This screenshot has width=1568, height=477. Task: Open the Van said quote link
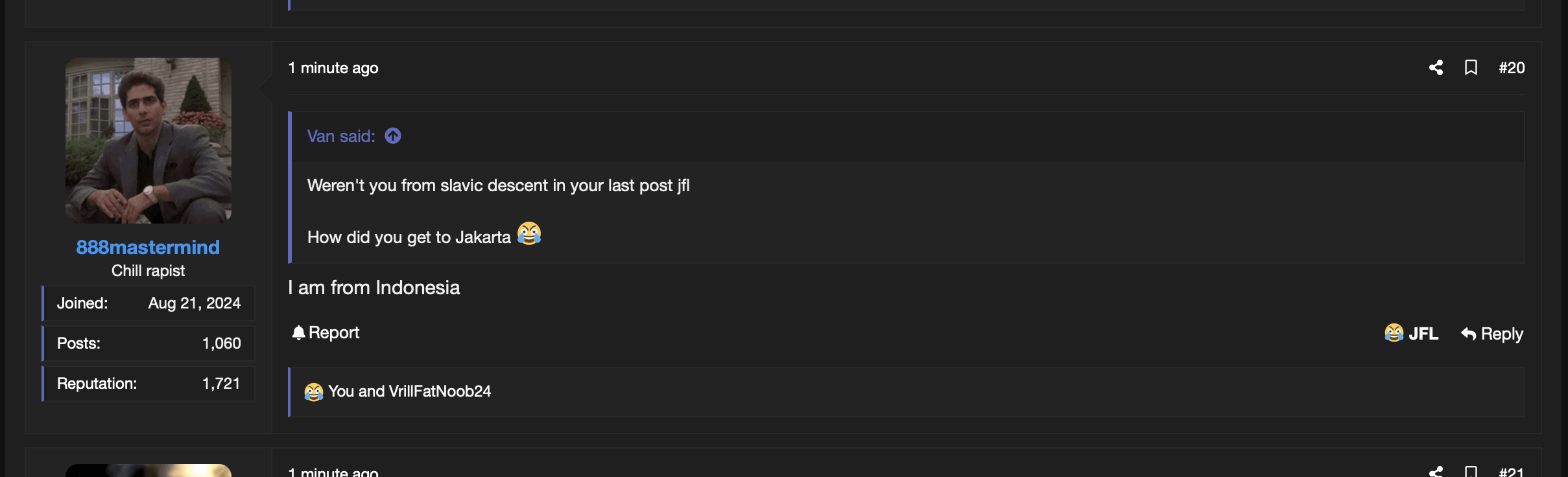click(x=339, y=135)
